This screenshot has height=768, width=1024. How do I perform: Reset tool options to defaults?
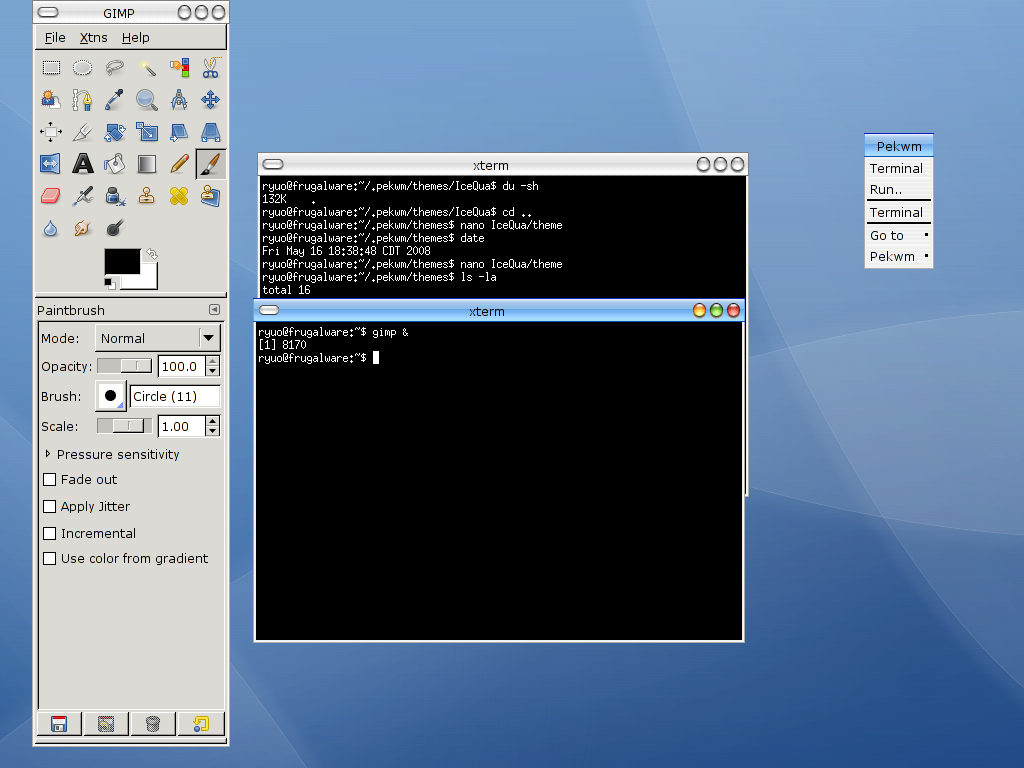click(x=200, y=724)
